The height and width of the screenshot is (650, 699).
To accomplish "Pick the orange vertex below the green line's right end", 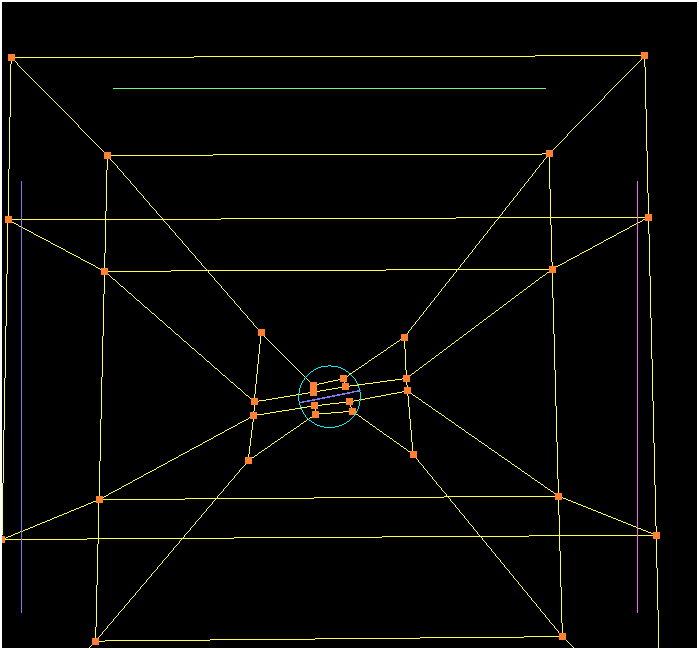I will point(549,153).
